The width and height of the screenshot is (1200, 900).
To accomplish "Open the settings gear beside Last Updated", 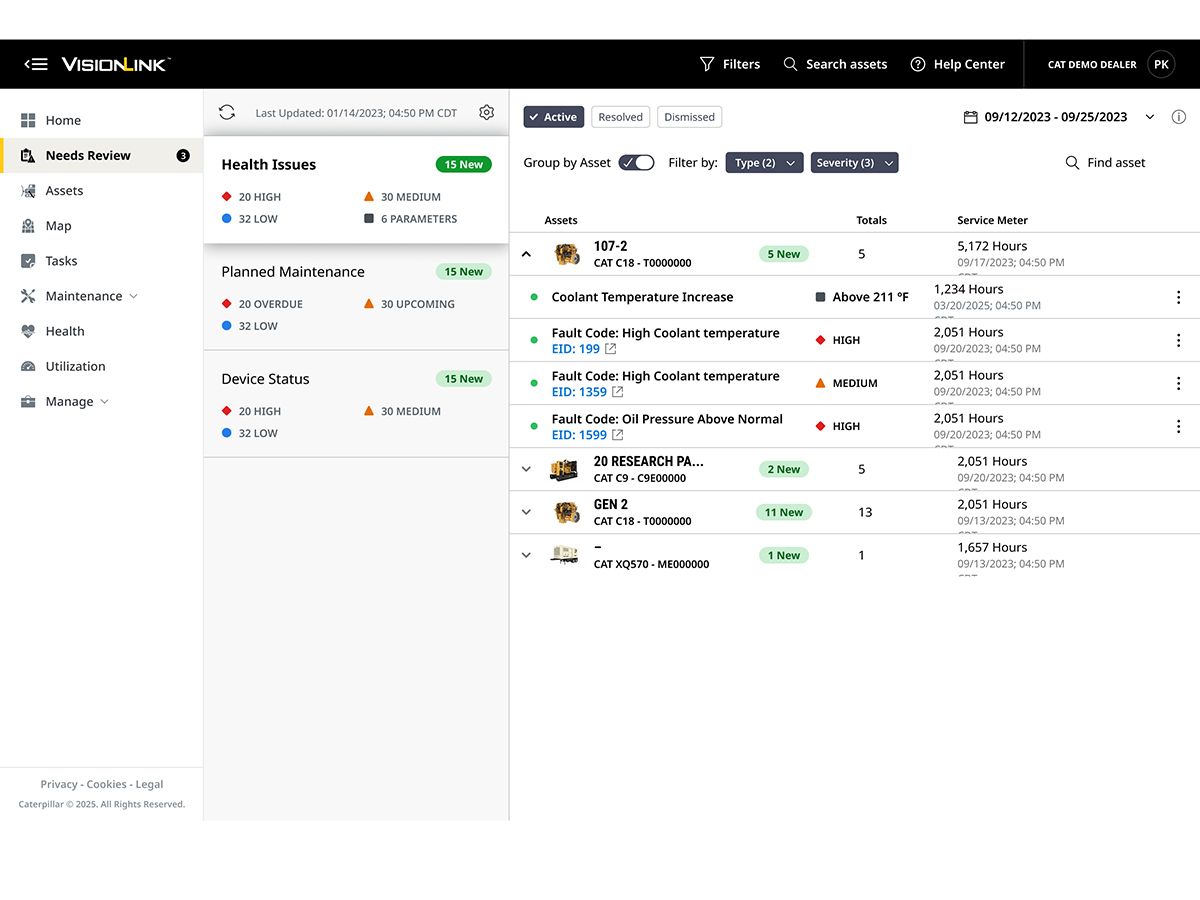I will coord(487,113).
